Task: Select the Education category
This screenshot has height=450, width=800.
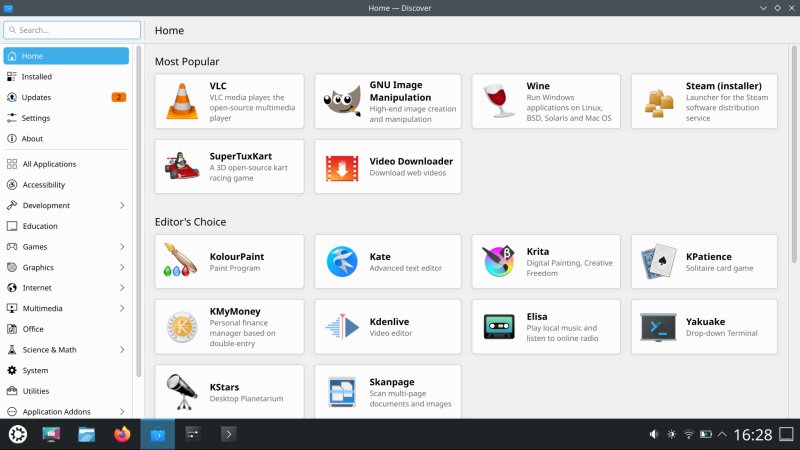Action: pyautogui.click(x=66, y=226)
